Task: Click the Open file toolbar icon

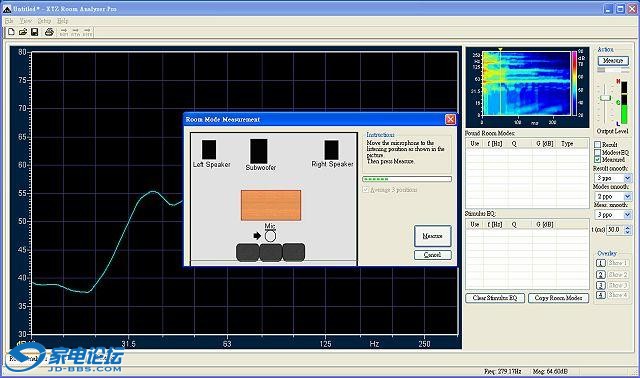Action: 23,32
